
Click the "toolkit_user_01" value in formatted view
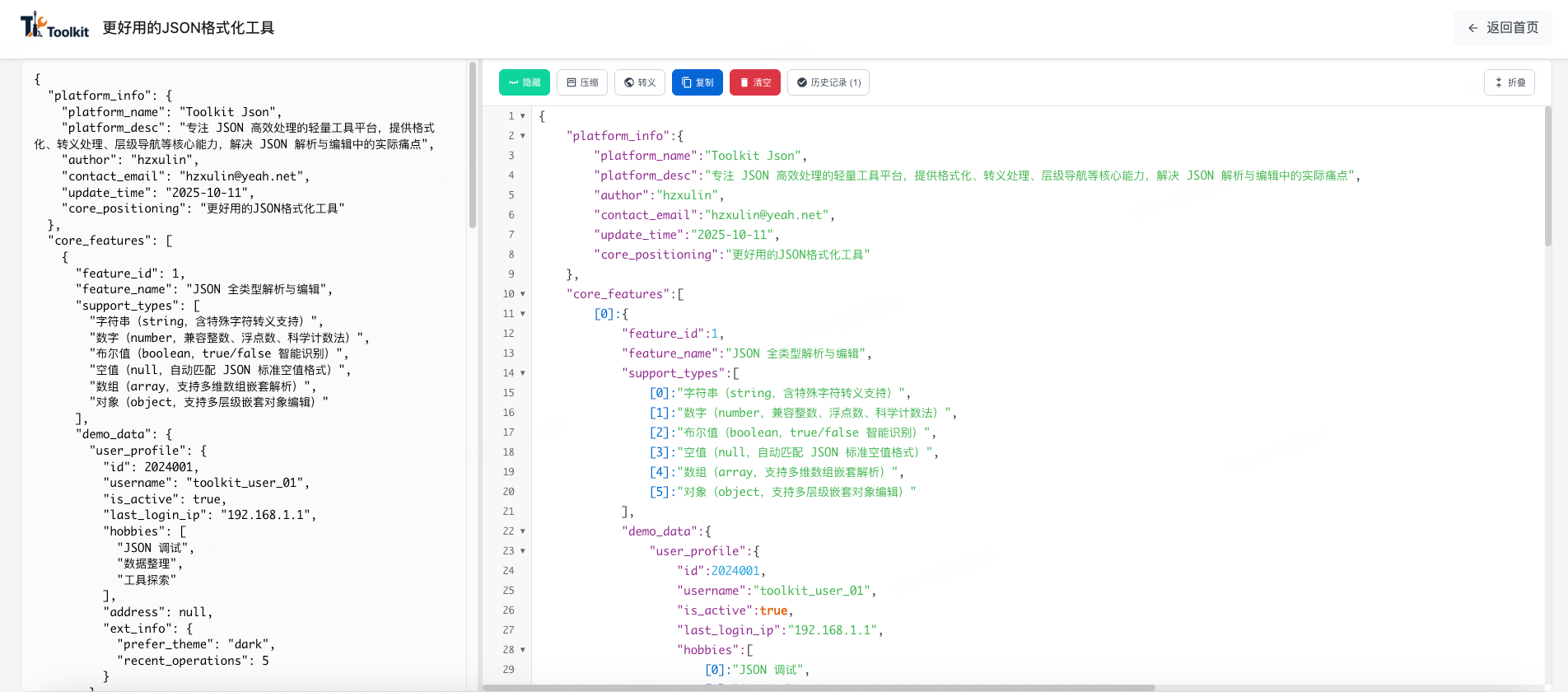click(811, 591)
